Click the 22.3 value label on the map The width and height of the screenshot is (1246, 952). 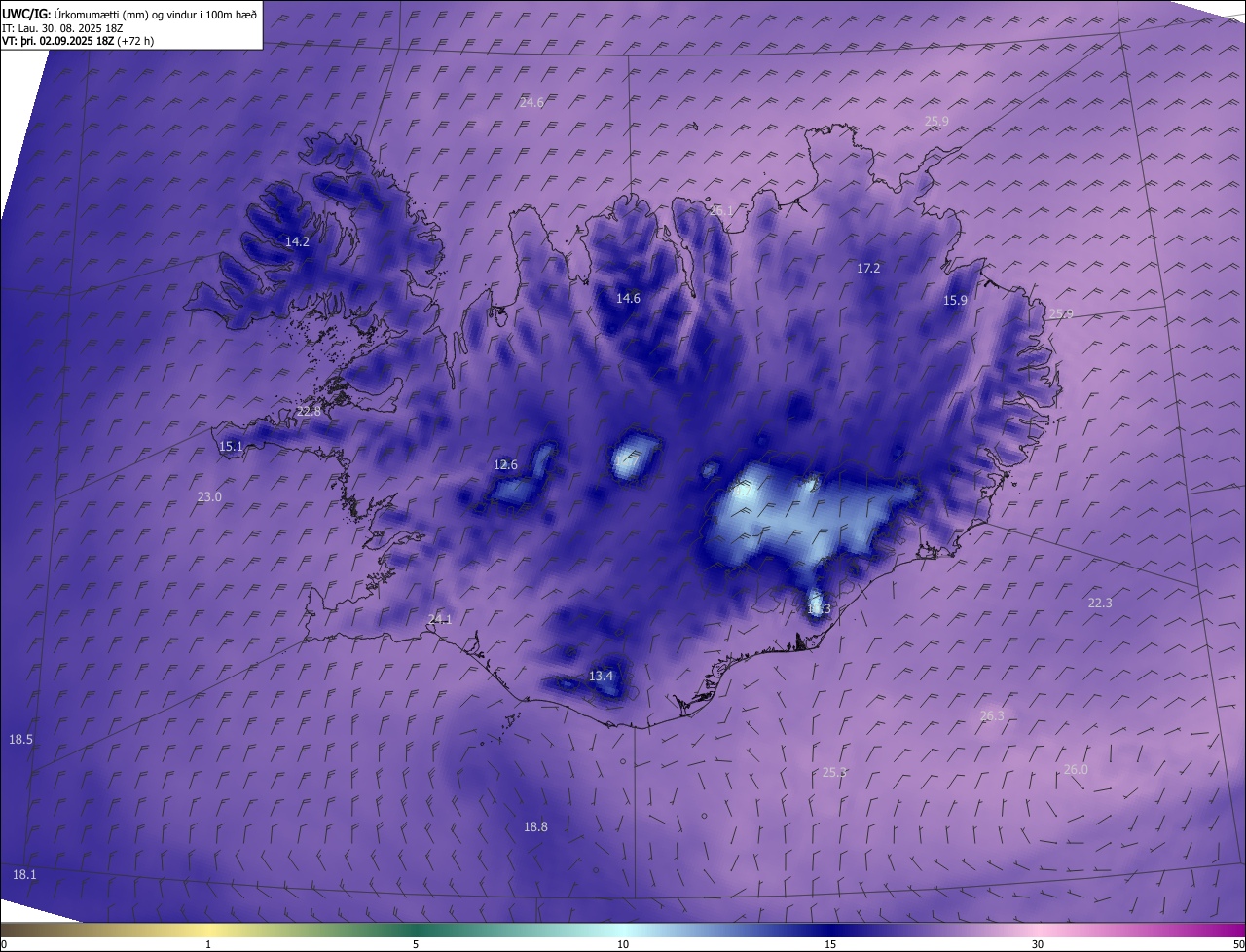click(1099, 603)
